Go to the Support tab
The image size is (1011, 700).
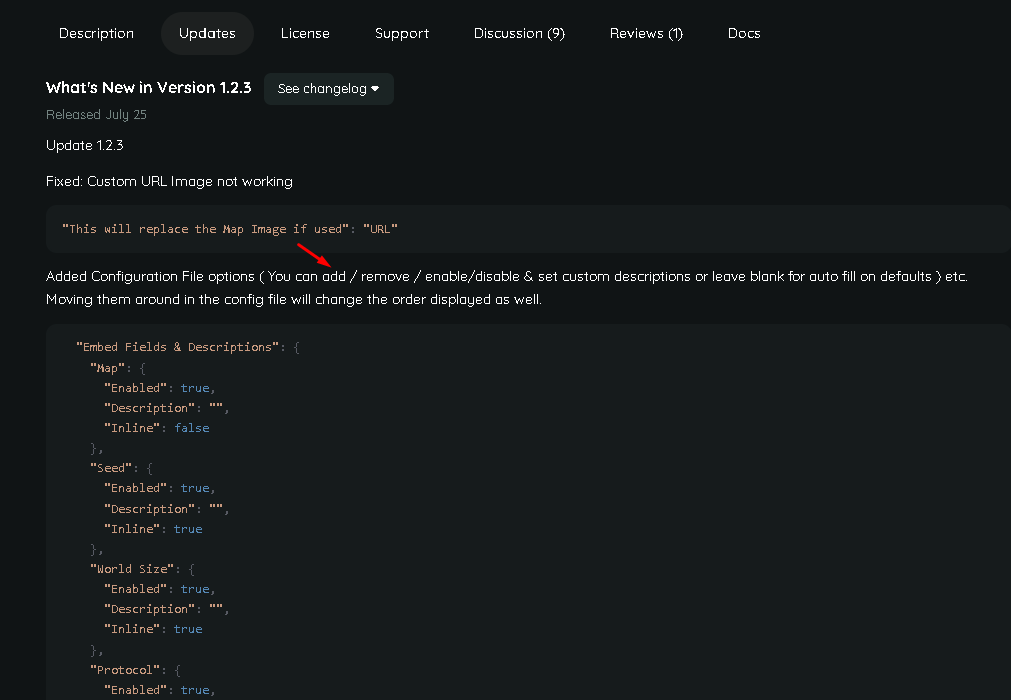(x=402, y=33)
